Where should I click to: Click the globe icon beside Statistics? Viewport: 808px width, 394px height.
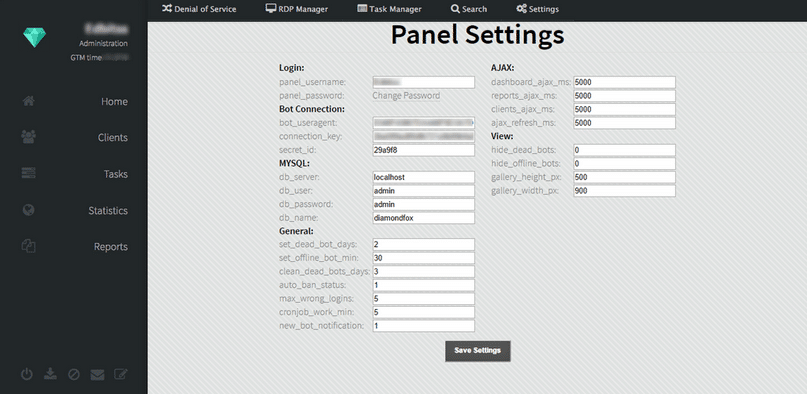pos(28,210)
